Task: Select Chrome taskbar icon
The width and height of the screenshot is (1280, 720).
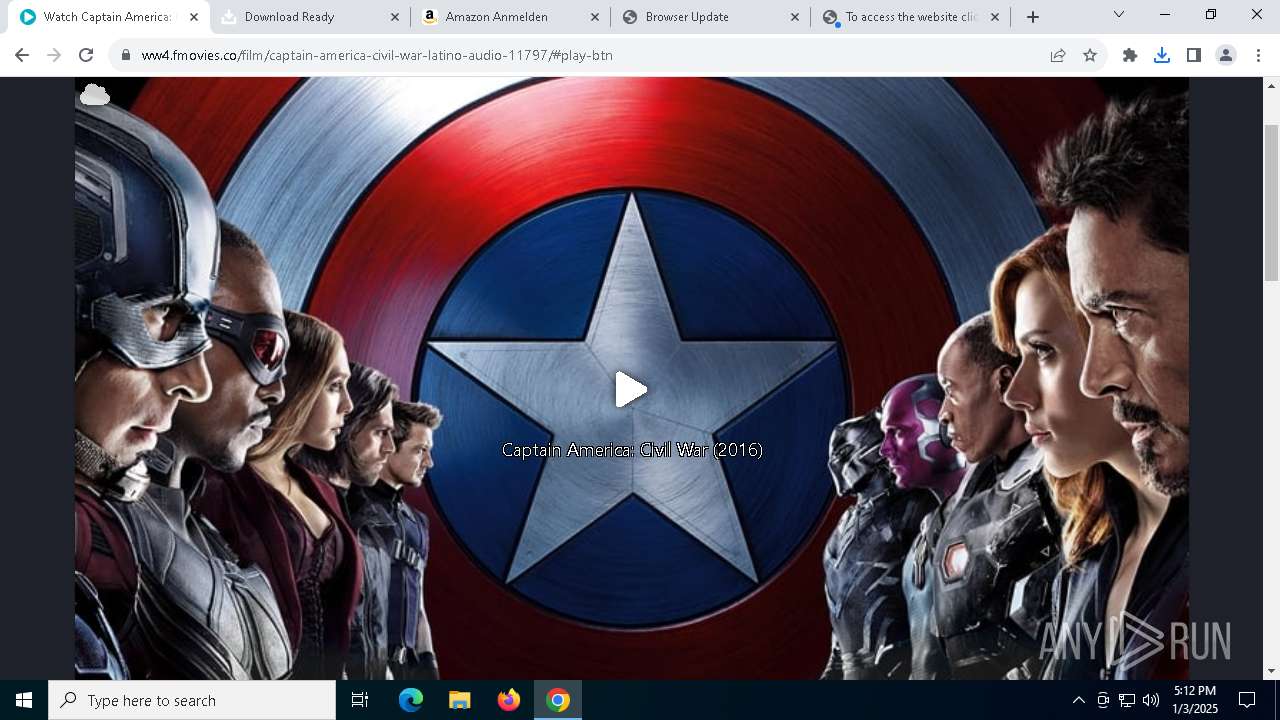Action: click(x=558, y=700)
